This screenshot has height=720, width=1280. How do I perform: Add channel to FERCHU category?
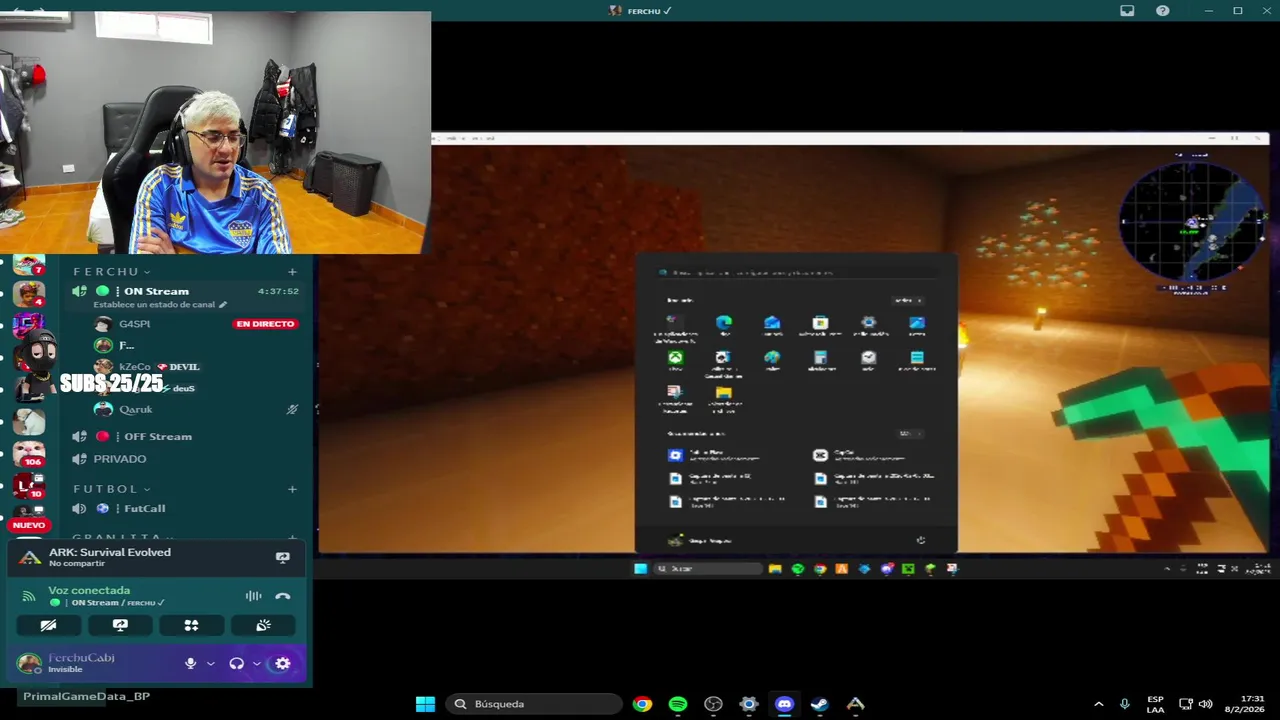click(292, 271)
